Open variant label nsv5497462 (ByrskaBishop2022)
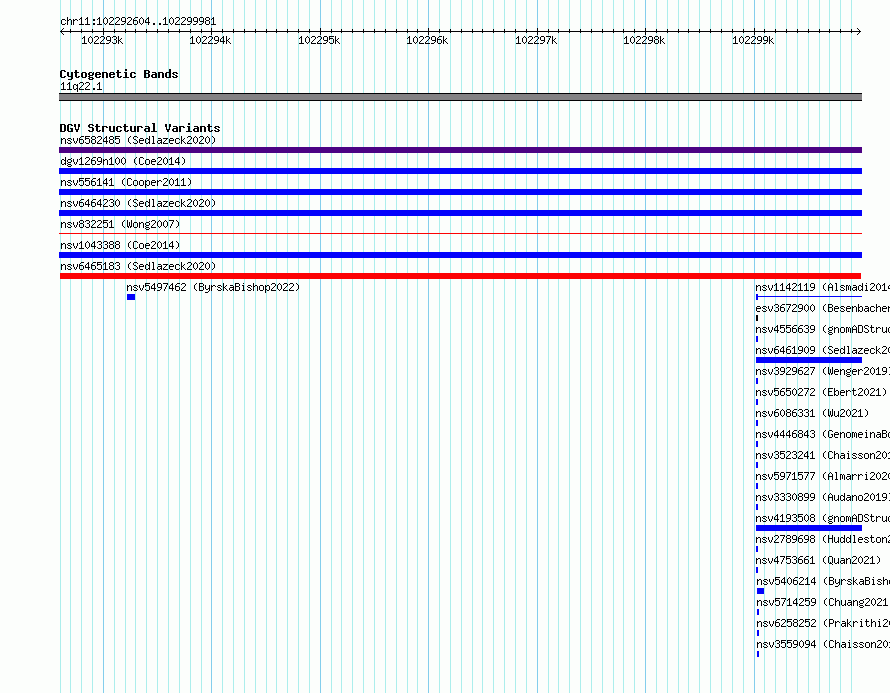 click(213, 287)
